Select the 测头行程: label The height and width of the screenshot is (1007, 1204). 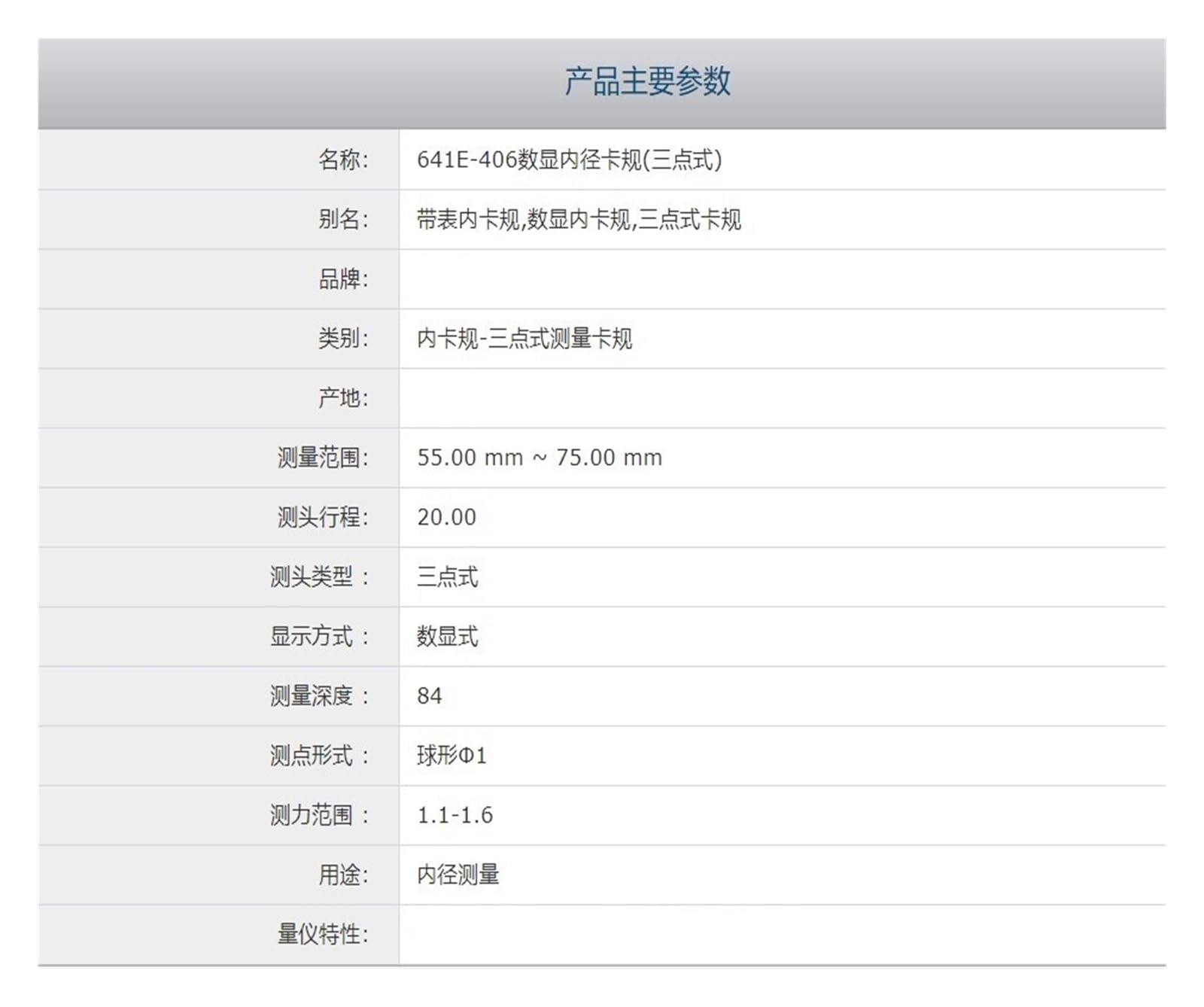323,517
